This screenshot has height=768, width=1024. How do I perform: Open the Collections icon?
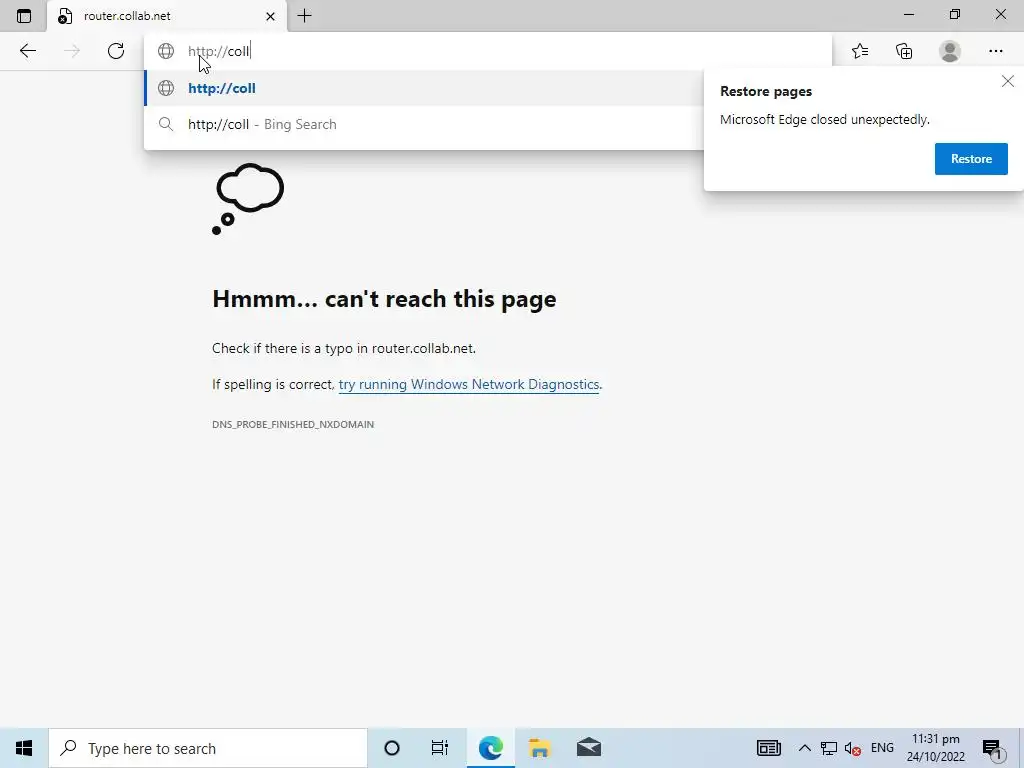pyautogui.click(x=904, y=51)
